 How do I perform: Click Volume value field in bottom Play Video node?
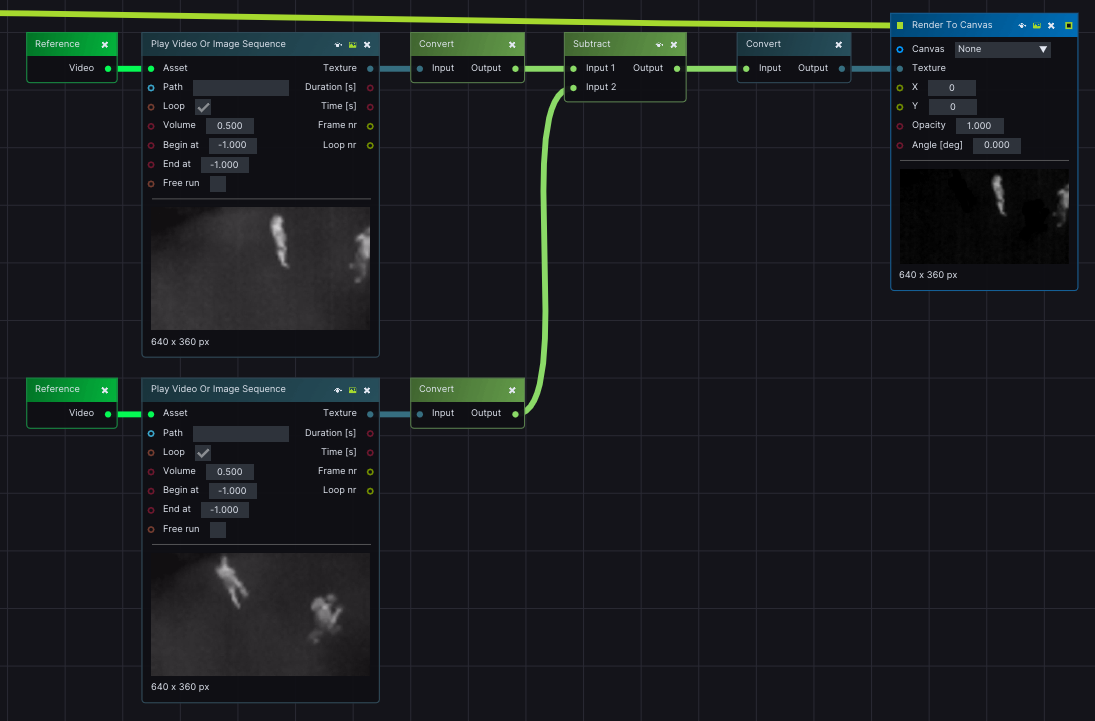[230, 472]
